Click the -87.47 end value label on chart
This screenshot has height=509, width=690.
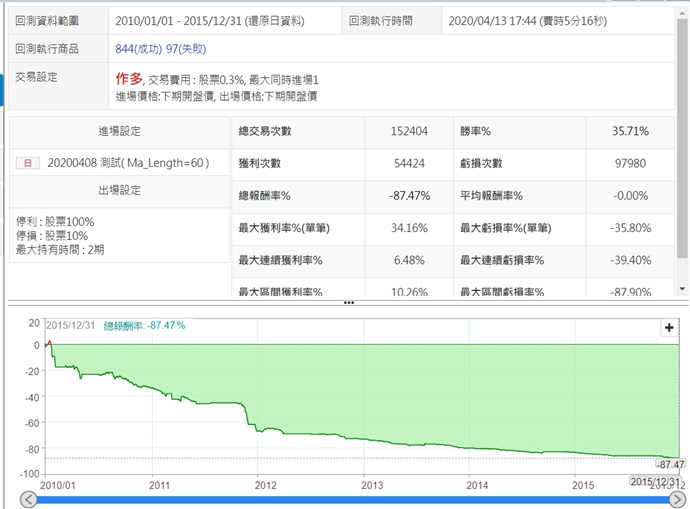click(668, 465)
